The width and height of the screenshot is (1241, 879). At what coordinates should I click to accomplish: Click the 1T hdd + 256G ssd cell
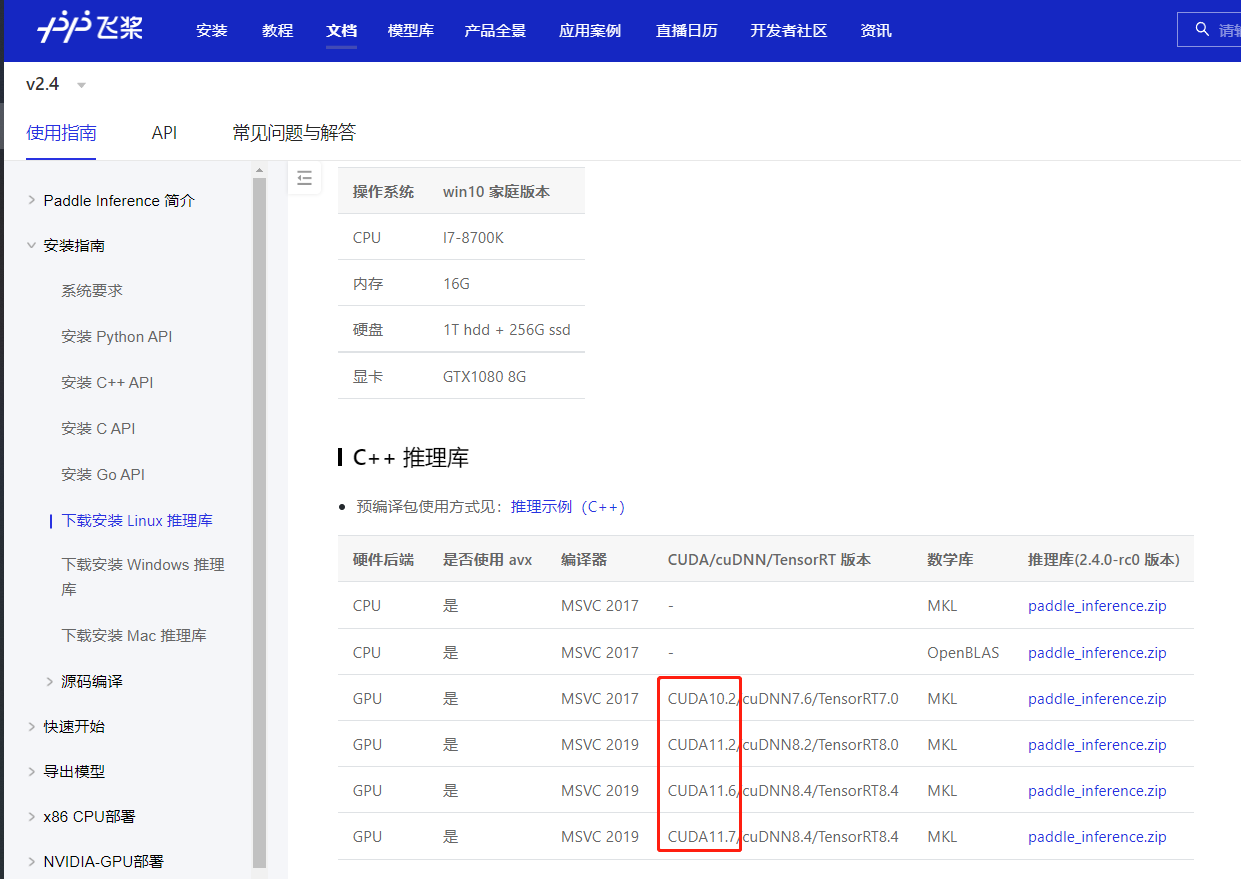(x=507, y=330)
